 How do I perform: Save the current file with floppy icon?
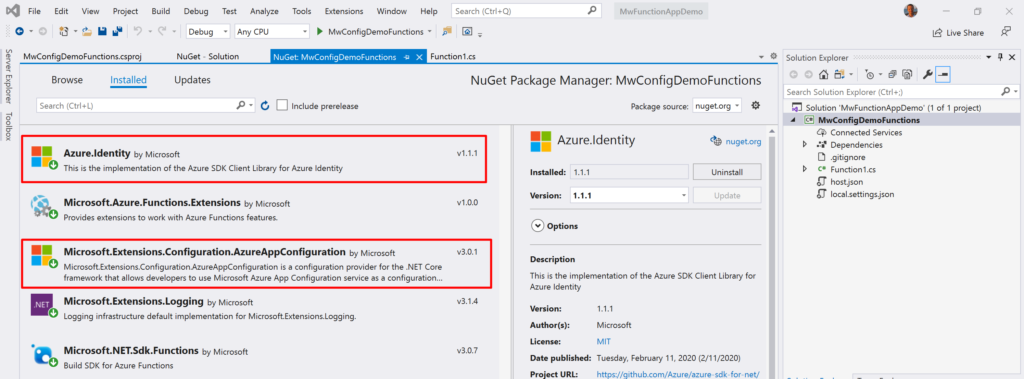[x=102, y=31]
